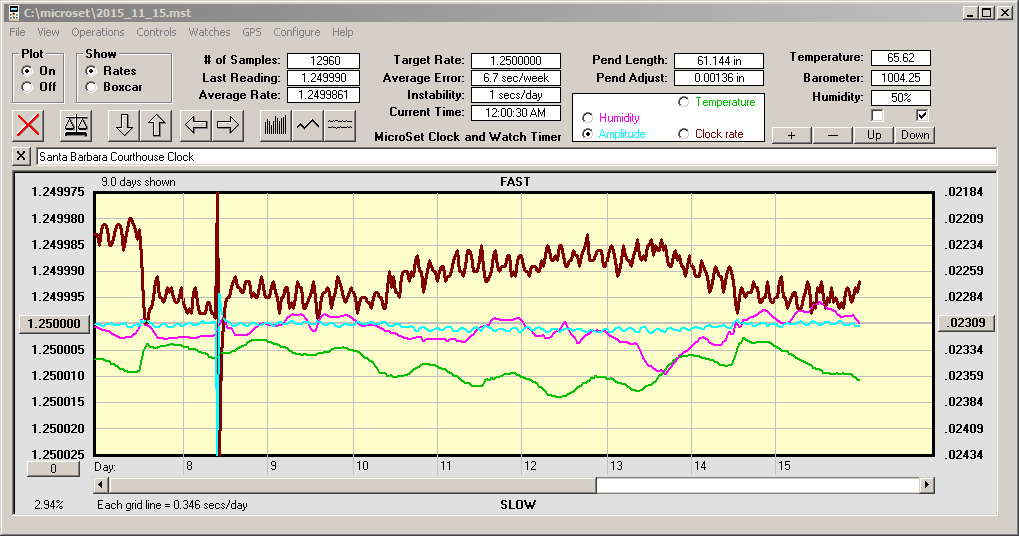Image resolution: width=1019 pixels, height=536 pixels.
Task: Select the Humidity trace radio button
Action: (587, 118)
